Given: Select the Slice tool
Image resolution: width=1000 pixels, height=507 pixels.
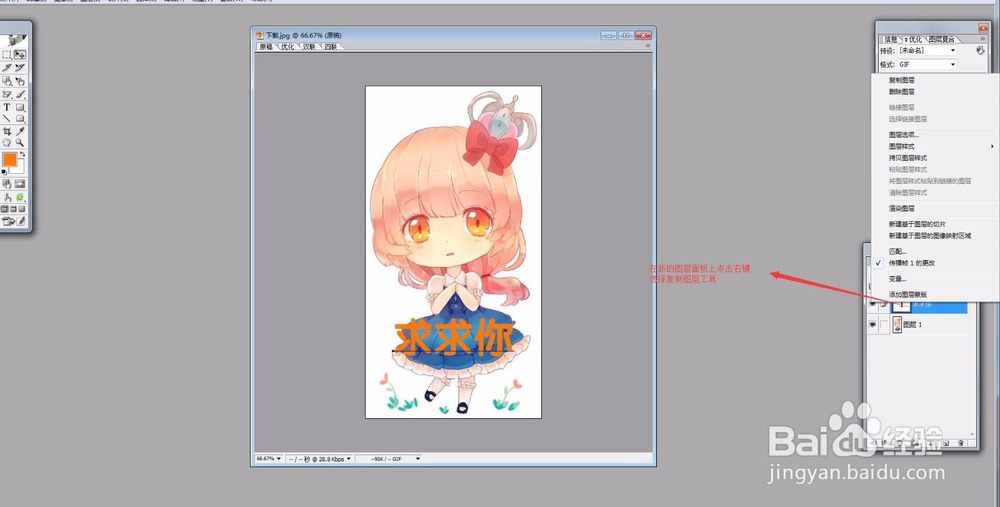Looking at the screenshot, I should 6,67.
